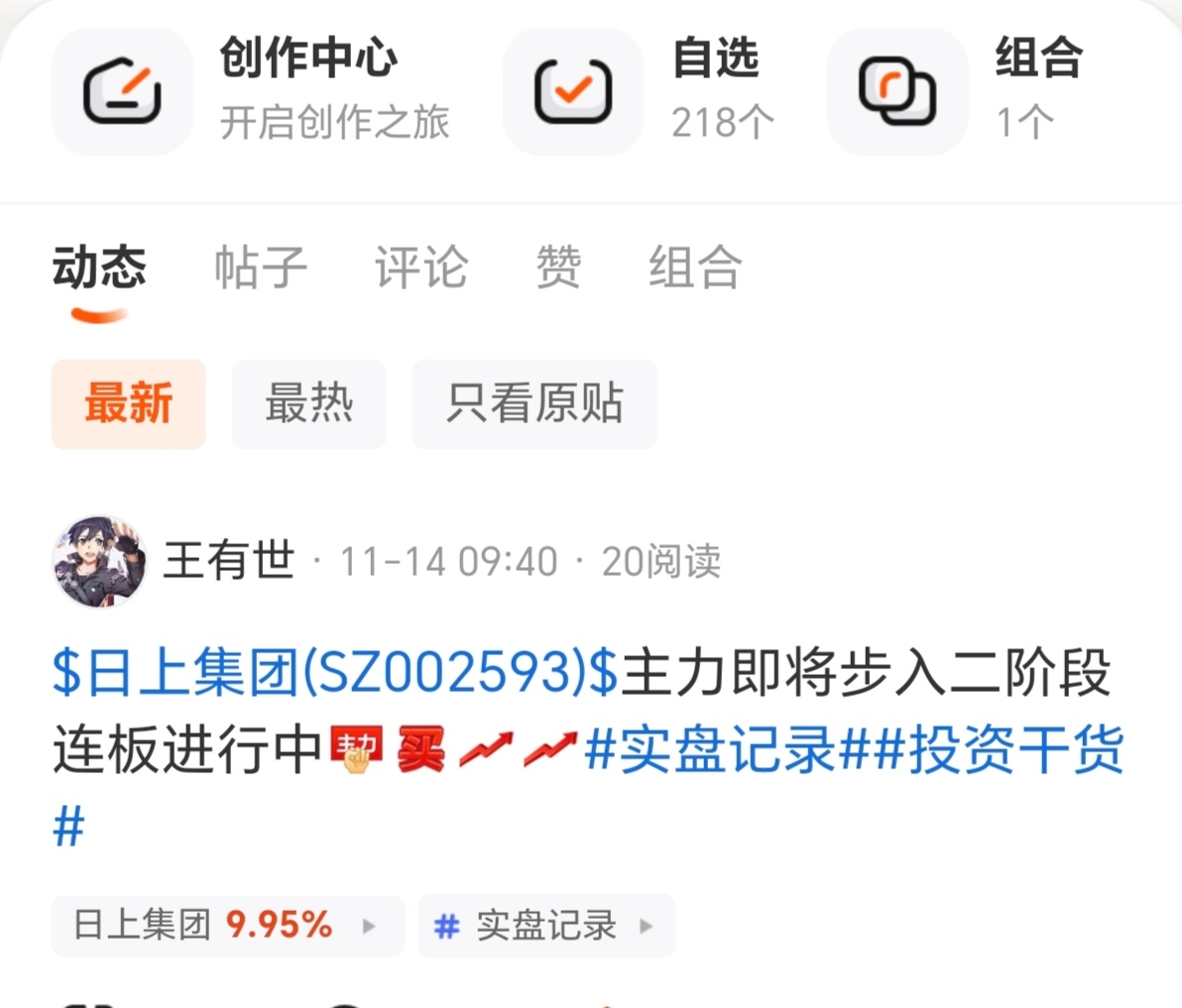The width and height of the screenshot is (1182, 1008).
Task: Select the 最新 filter
Action: 129,403
